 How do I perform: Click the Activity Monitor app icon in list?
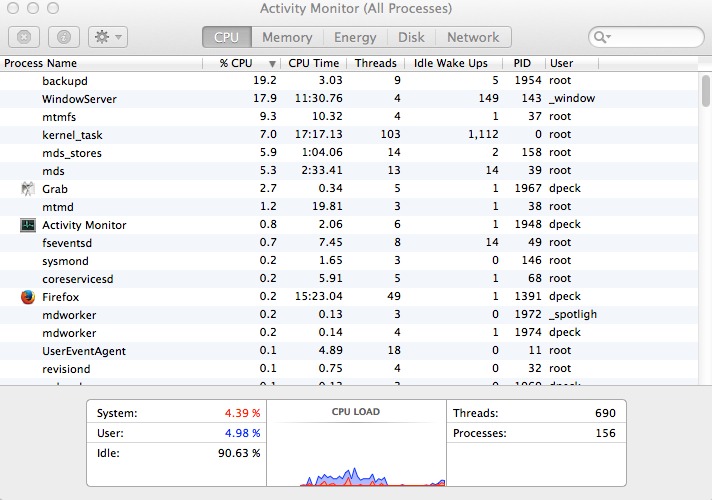point(28,225)
